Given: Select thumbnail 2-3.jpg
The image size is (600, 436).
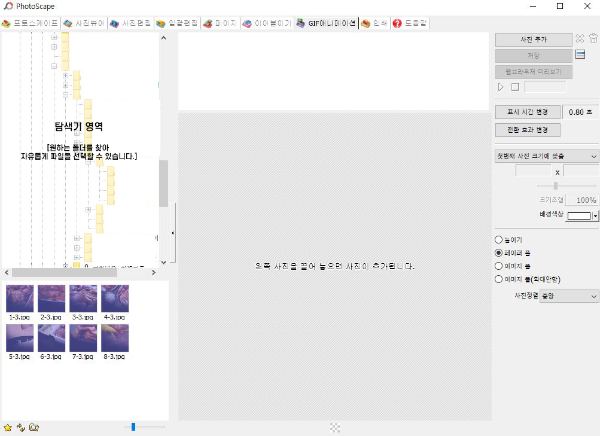Looking at the screenshot, I should pyautogui.click(x=51, y=299).
